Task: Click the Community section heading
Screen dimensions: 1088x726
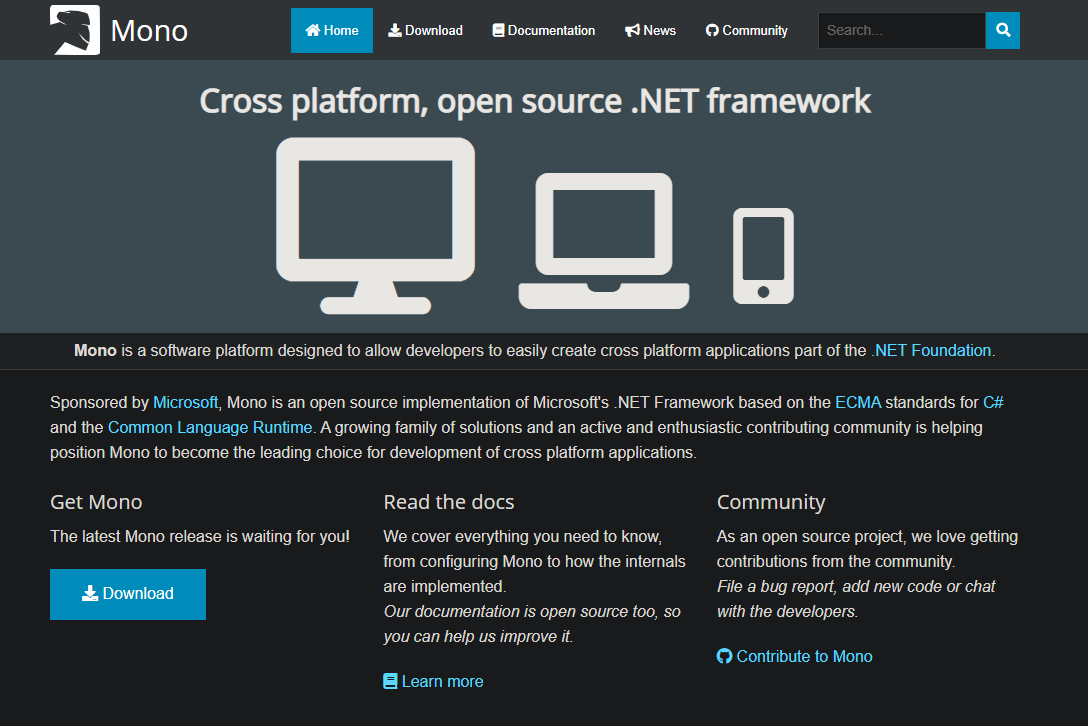Action: pyautogui.click(x=771, y=502)
